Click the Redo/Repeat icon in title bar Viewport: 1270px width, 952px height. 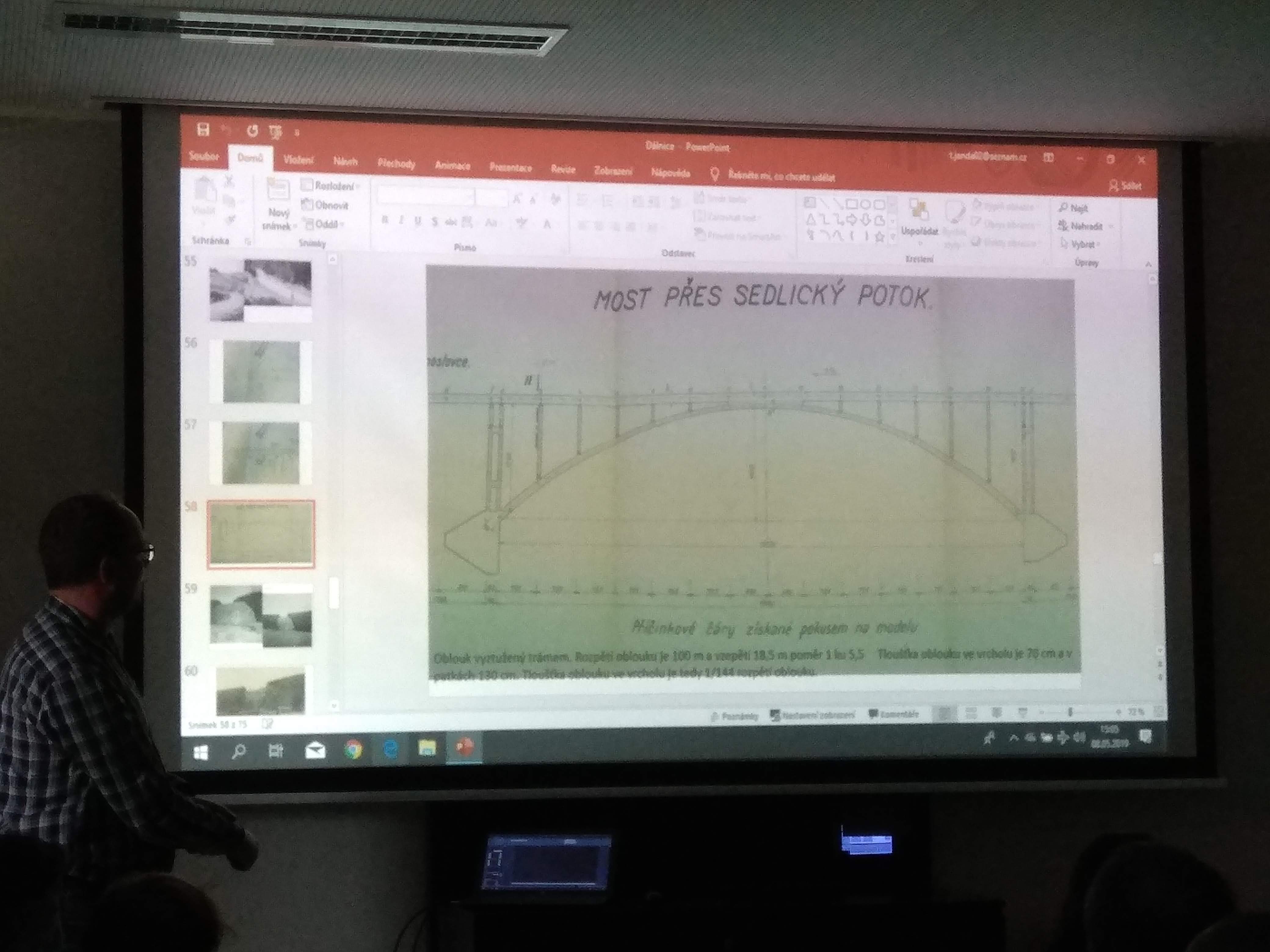tap(252, 131)
